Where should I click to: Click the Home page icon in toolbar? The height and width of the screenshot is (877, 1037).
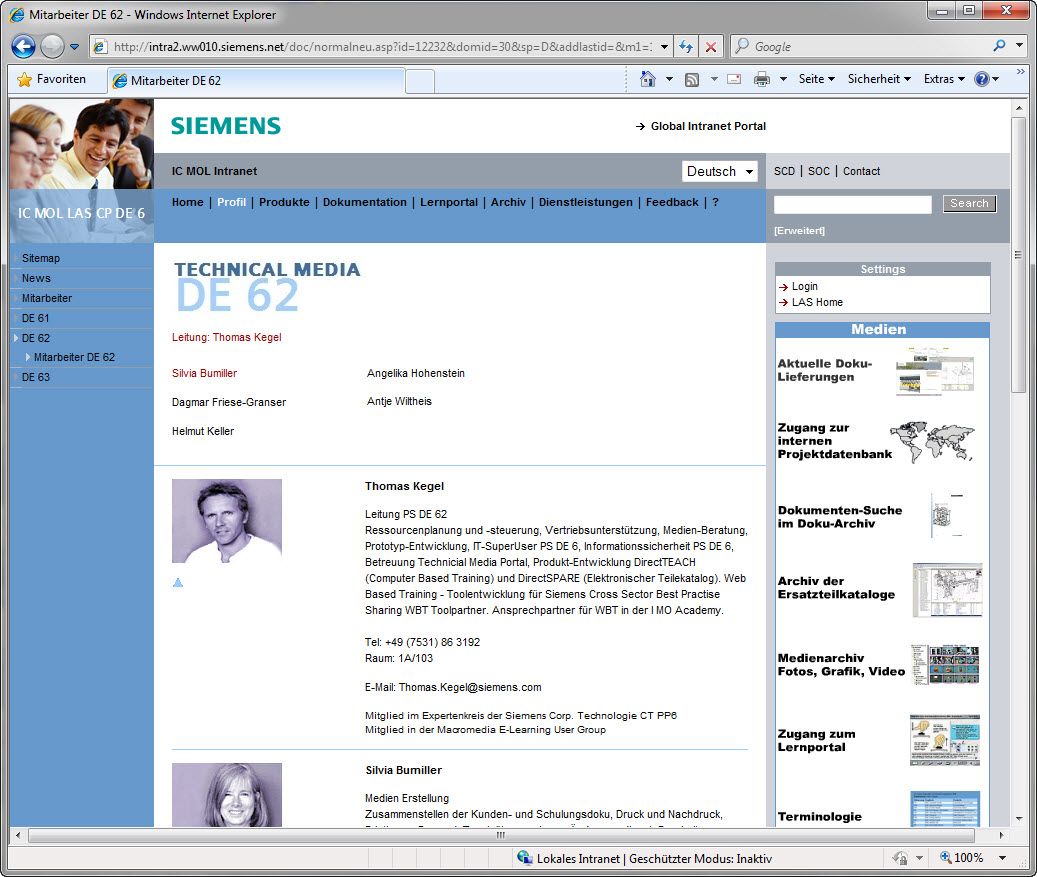point(648,79)
